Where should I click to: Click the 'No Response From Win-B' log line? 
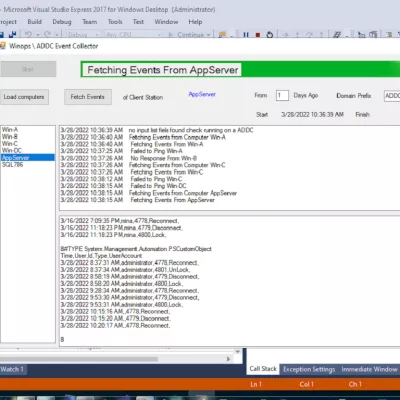tap(129, 158)
